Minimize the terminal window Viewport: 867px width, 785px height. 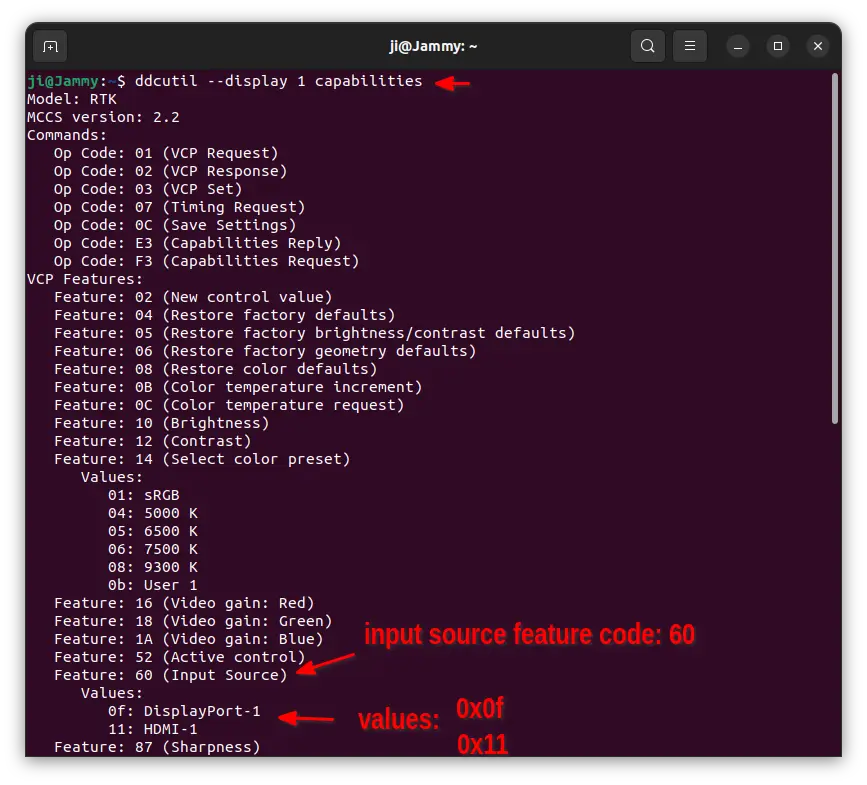[738, 46]
